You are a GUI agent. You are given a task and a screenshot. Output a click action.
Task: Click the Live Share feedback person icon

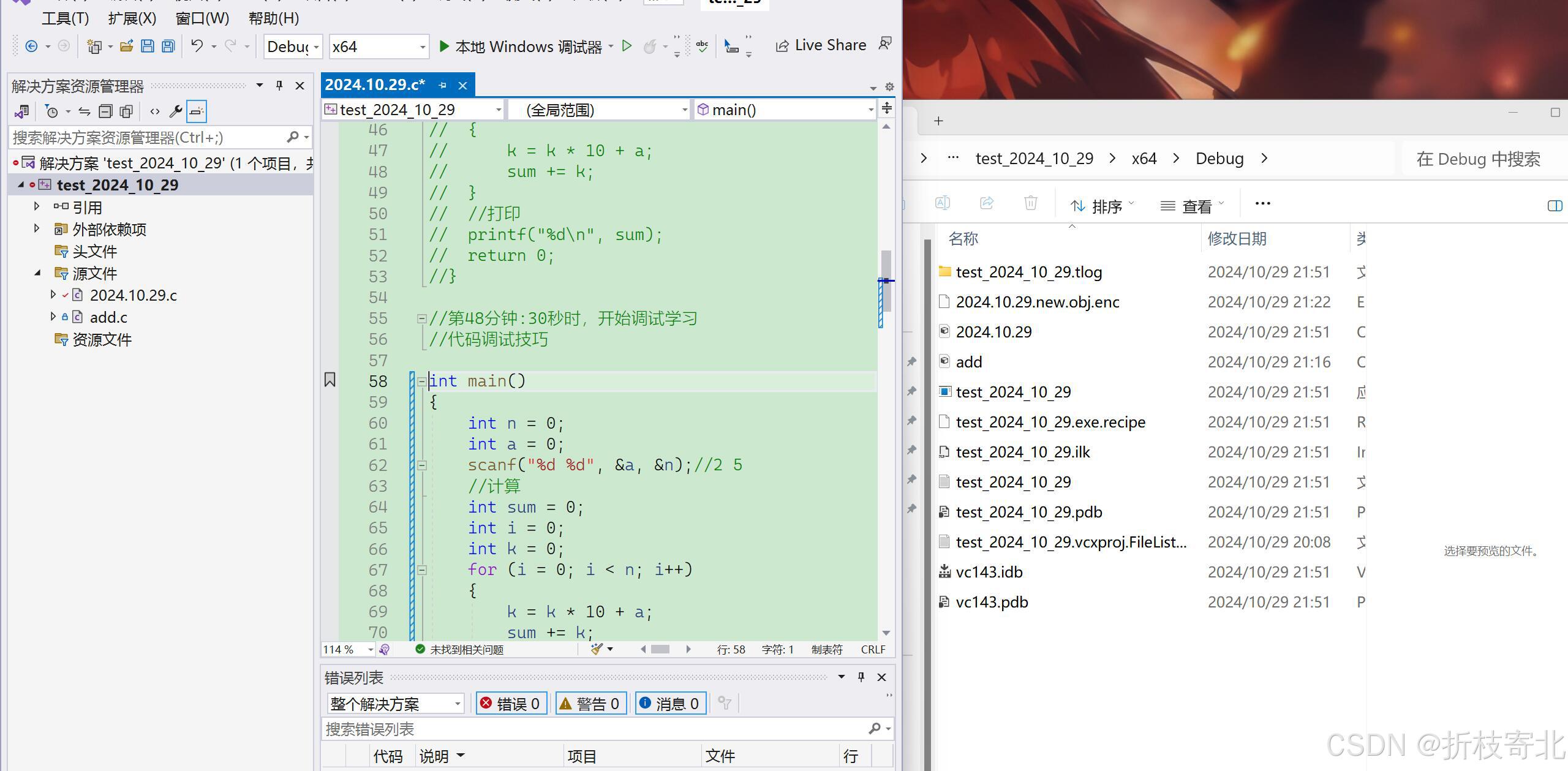tap(885, 43)
